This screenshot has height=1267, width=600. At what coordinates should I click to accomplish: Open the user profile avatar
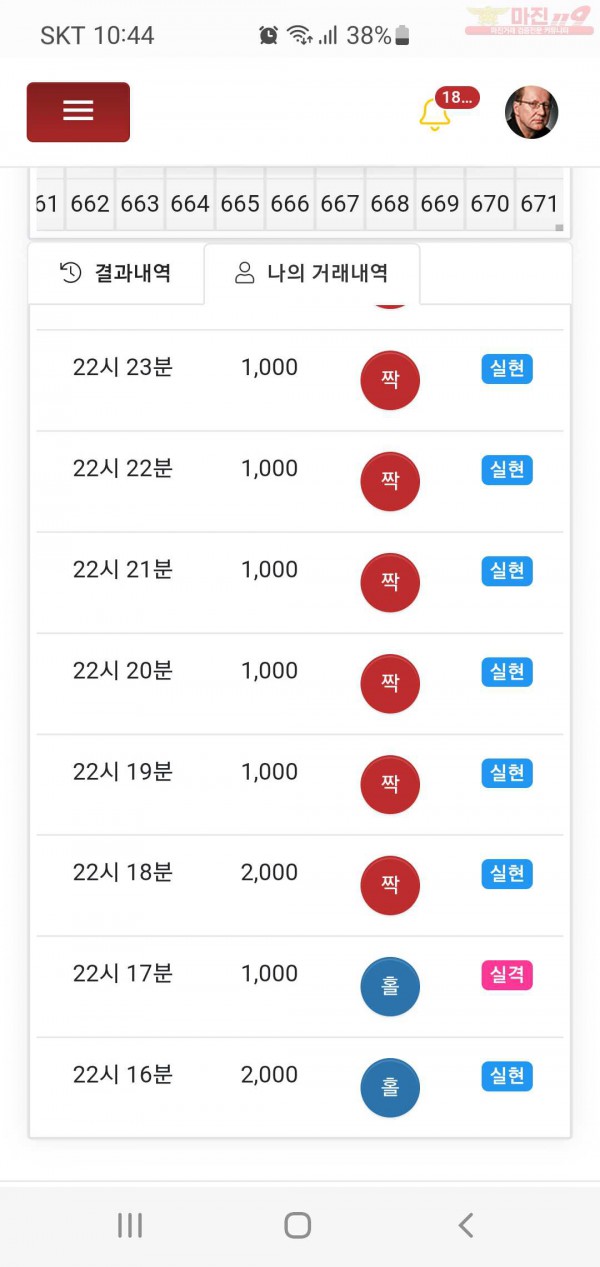click(x=531, y=112)
